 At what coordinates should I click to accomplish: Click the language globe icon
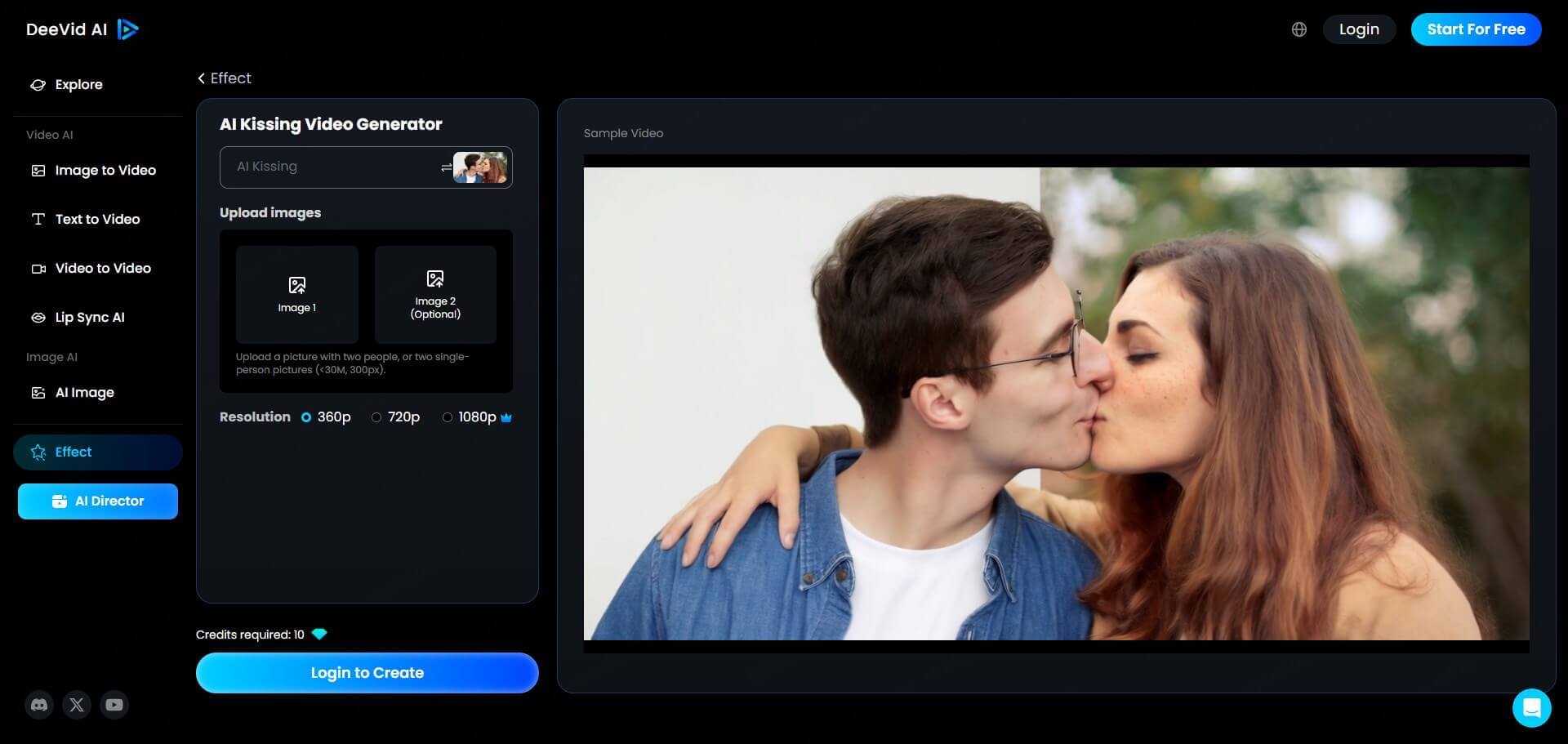coord(1298,29)
